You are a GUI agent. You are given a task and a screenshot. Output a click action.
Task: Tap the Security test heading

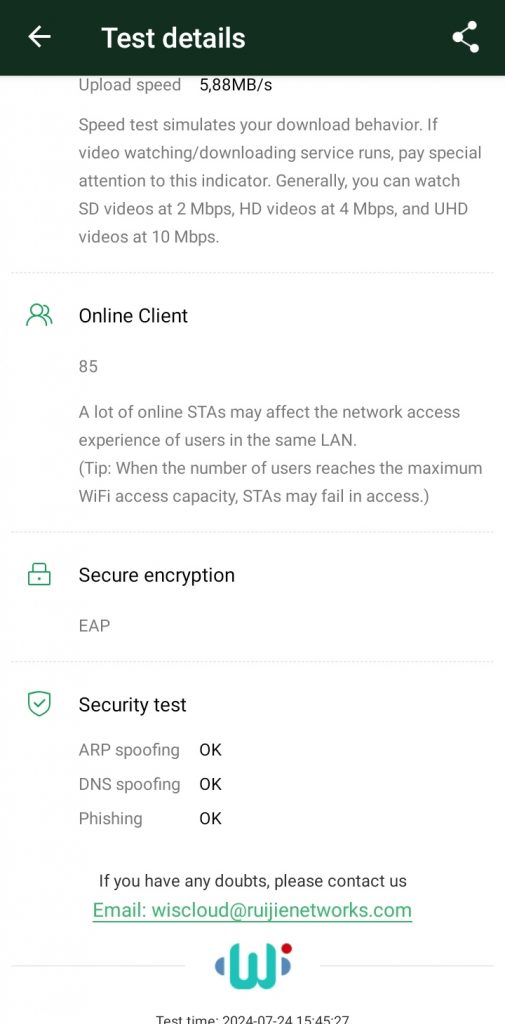(133, 705)
